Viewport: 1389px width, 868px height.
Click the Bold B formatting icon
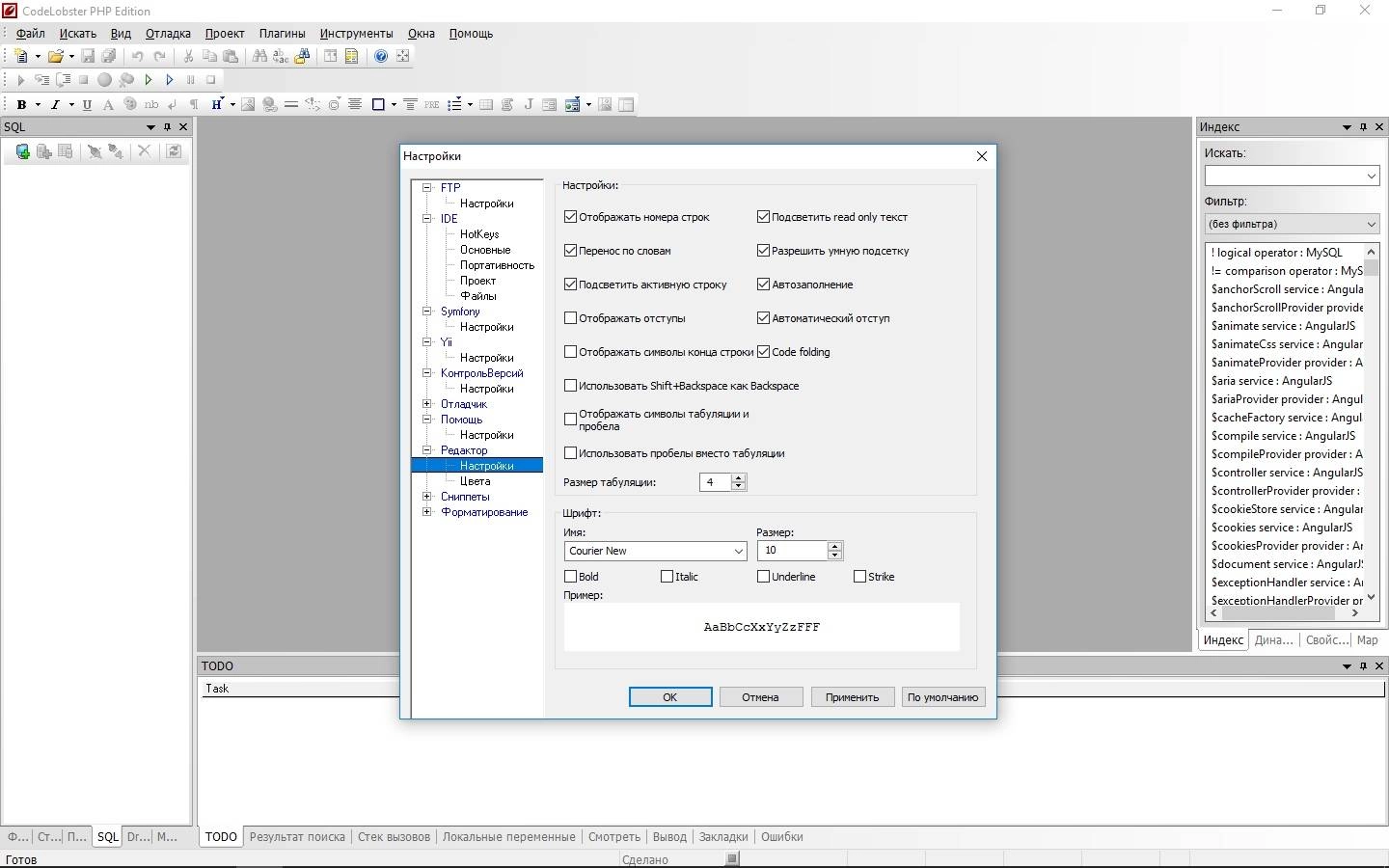click(21, 104)
